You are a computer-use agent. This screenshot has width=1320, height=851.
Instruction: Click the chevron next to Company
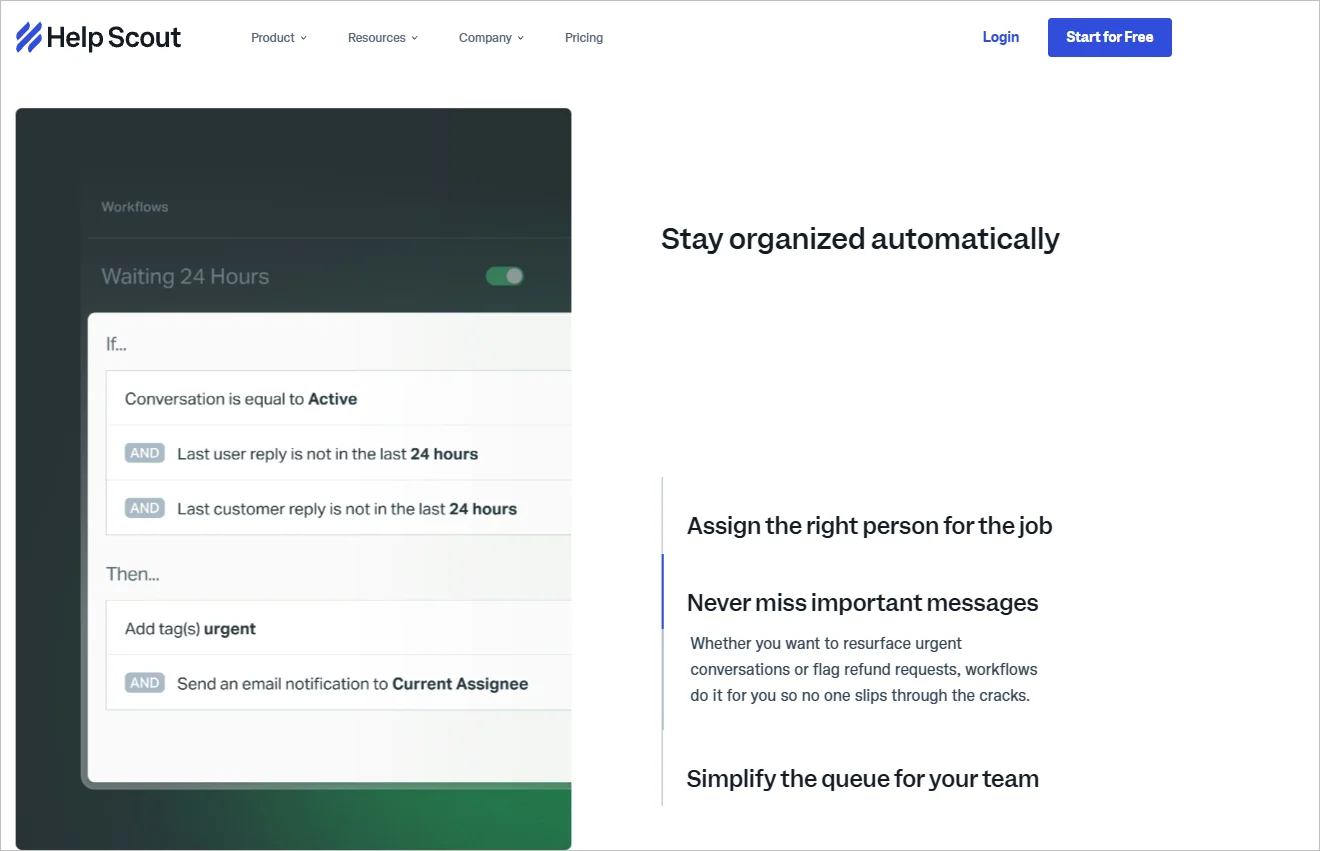[x=520, y=38]
